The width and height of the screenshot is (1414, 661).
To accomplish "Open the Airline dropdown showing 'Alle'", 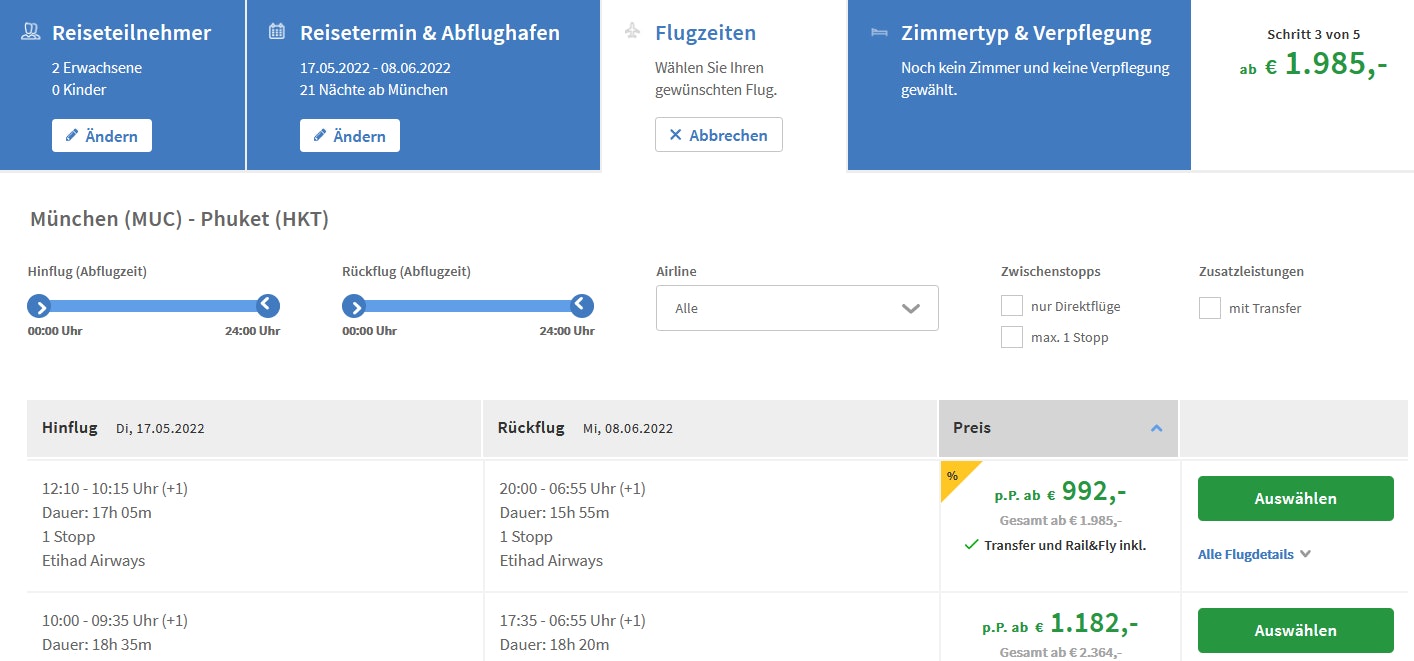I will (797, 308).
